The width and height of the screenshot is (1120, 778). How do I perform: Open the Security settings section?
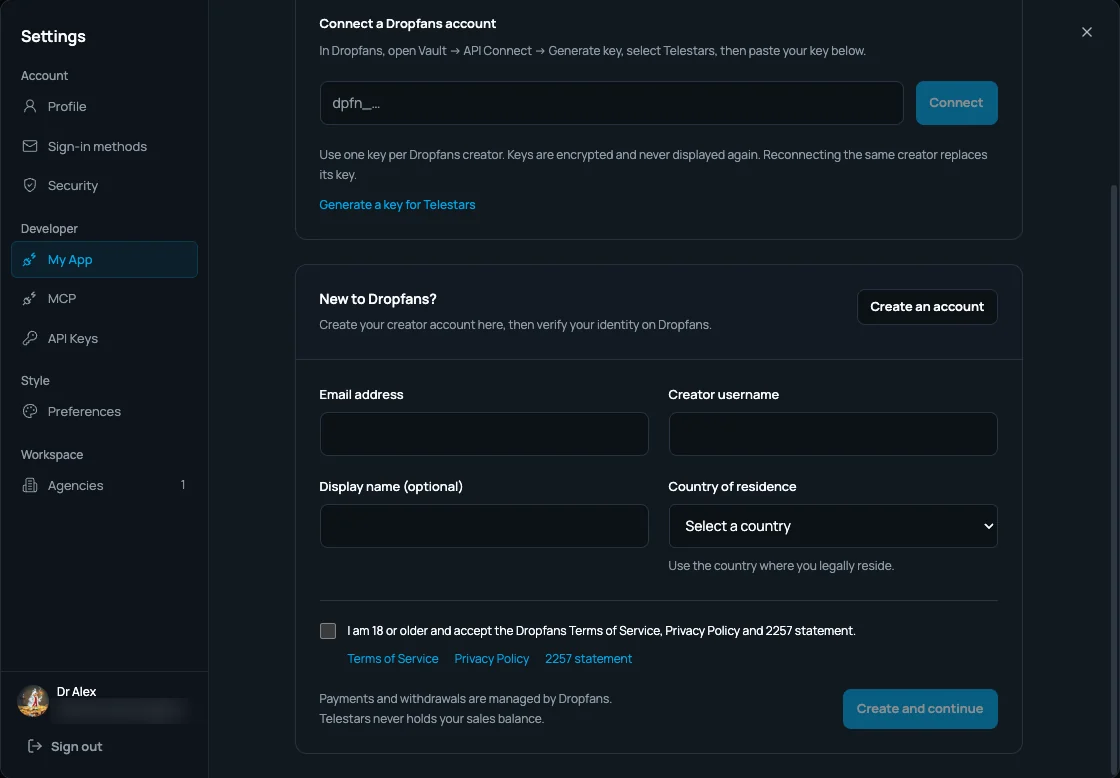tap(104, 185)
